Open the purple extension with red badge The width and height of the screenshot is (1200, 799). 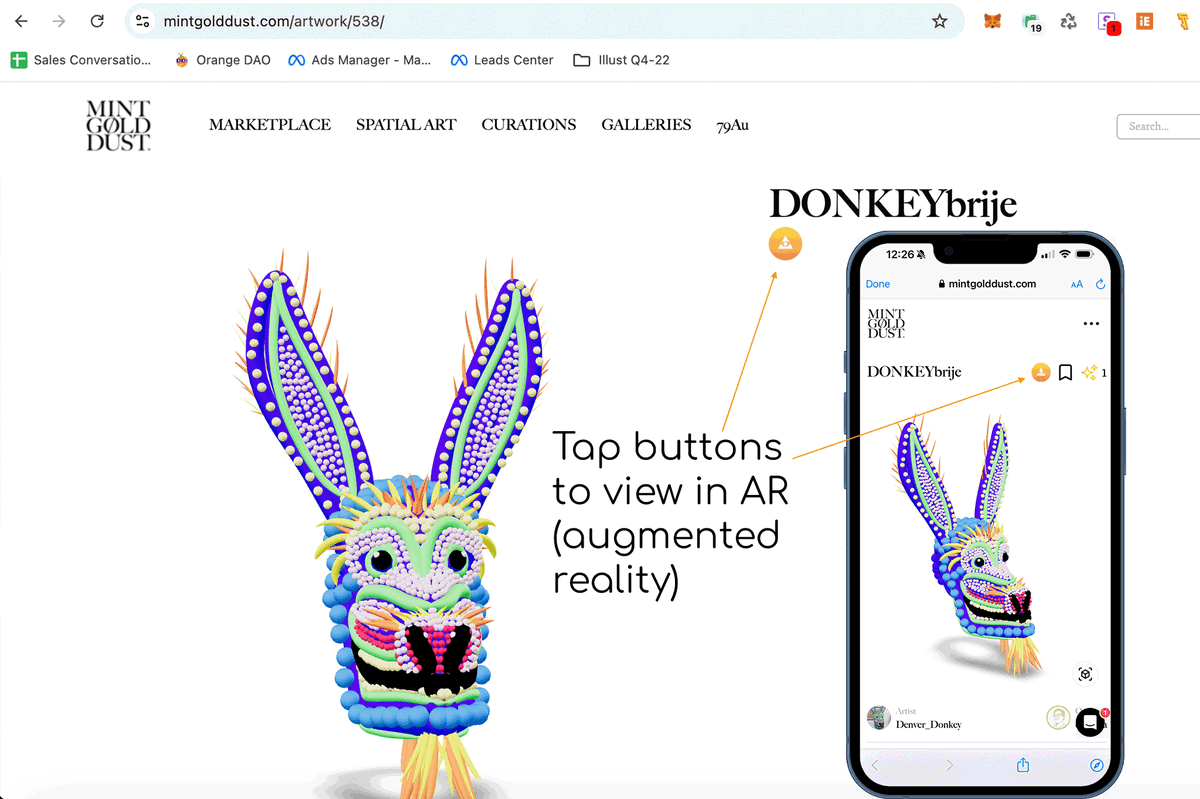click(1108, 22)
